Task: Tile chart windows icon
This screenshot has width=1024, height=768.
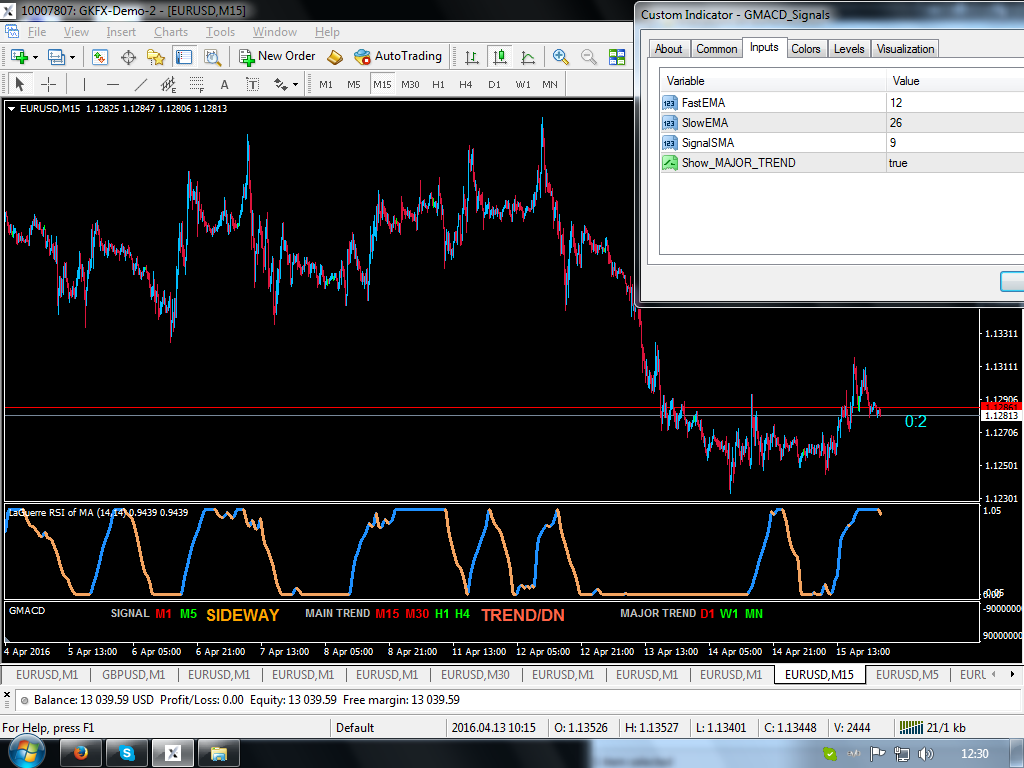Action: point(616,57)
